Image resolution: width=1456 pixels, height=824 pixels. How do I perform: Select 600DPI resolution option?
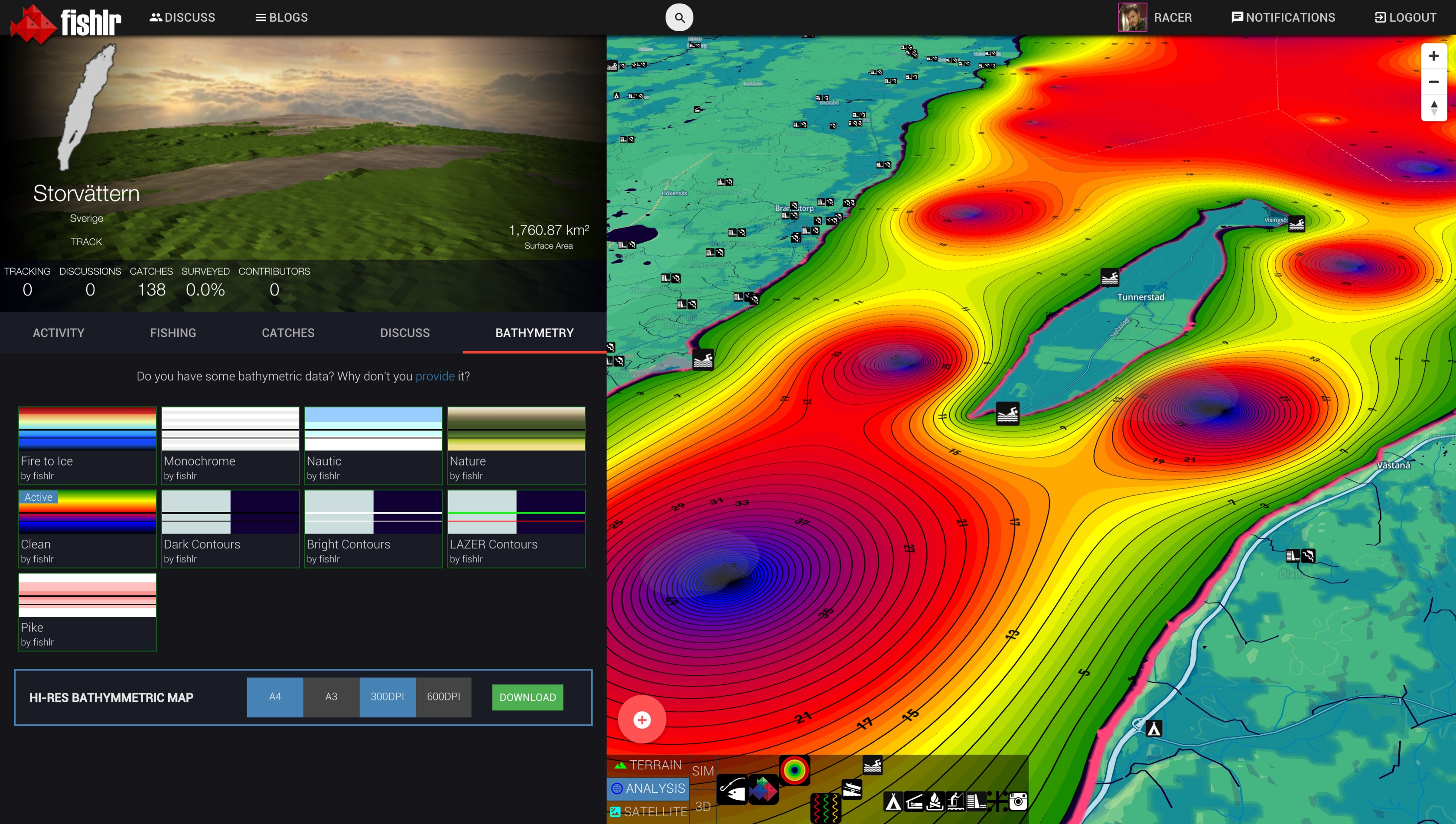pos(443,697)
